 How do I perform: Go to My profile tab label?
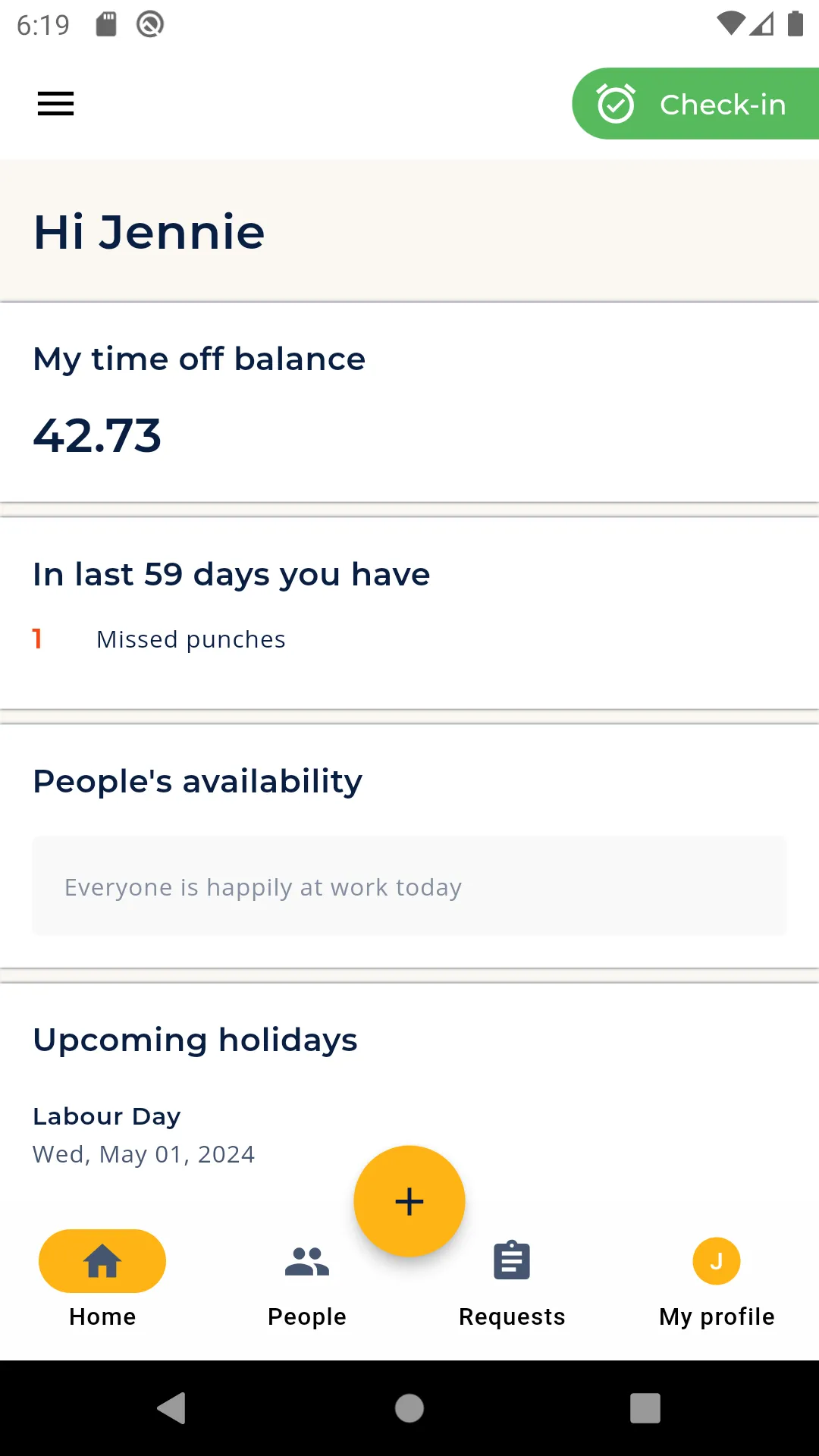point(717,1317)
